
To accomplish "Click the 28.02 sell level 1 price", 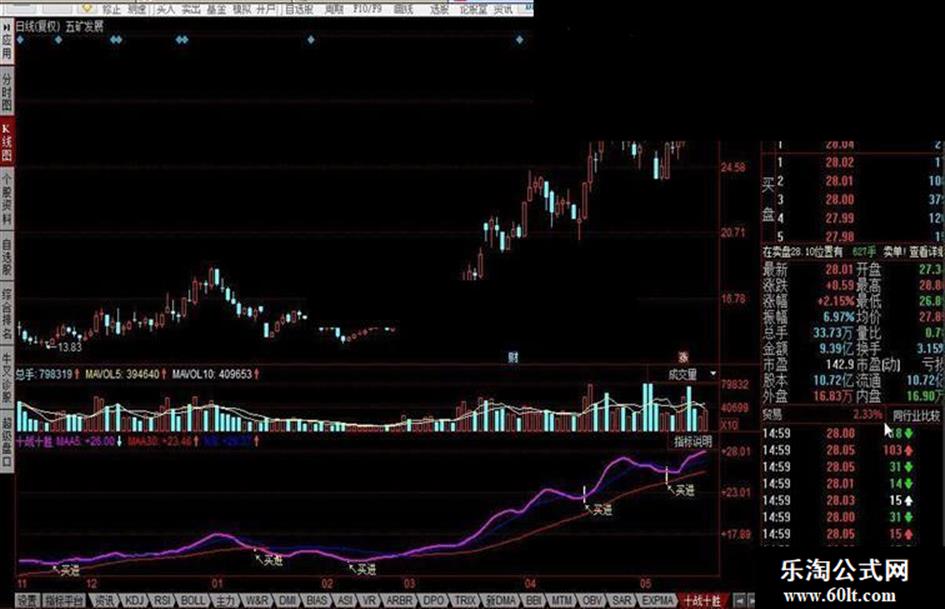I will (x=840, y=162).
